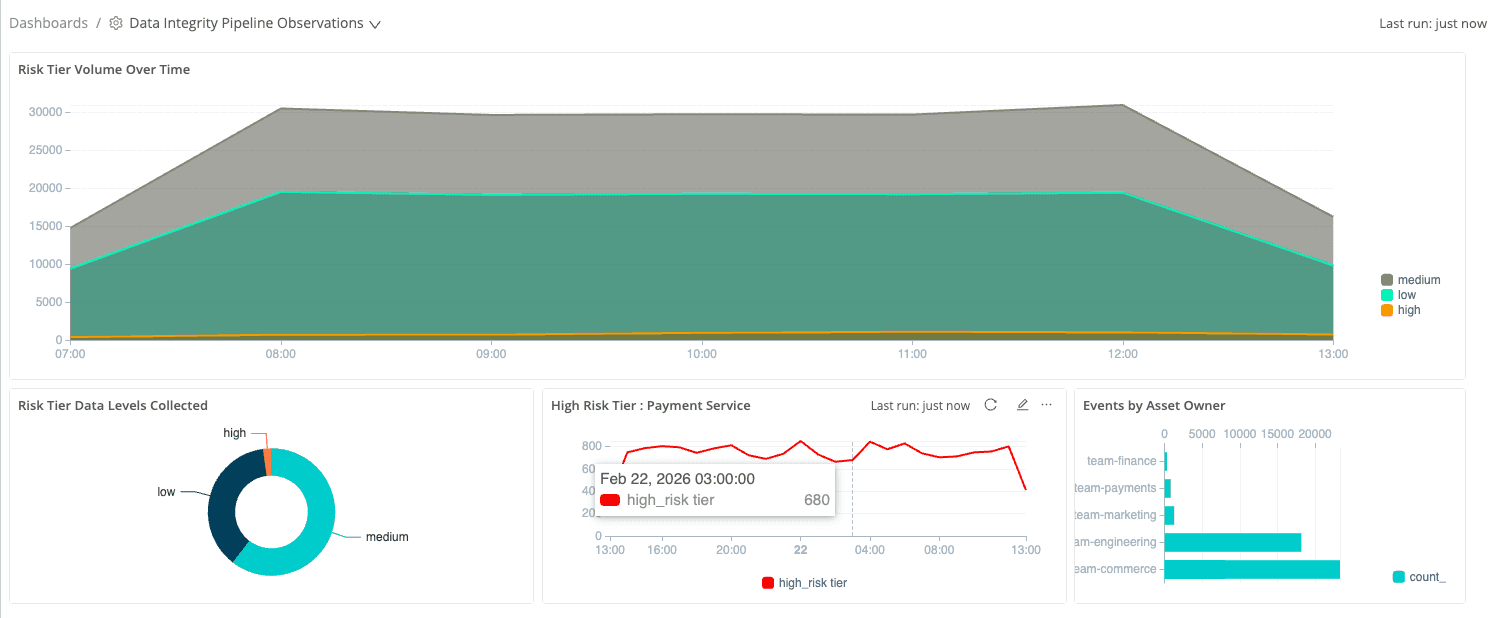1495x618 pixels.
Task: Click the red high_risk tier legend swatch
Action: pyautogui.click(x=768, y=583)
